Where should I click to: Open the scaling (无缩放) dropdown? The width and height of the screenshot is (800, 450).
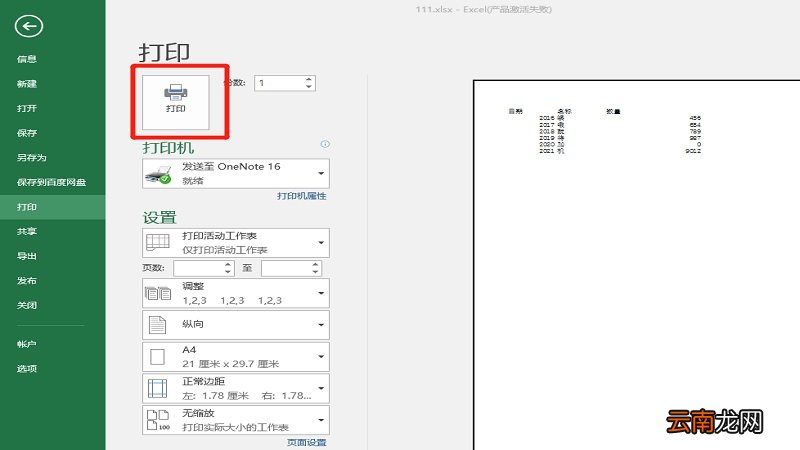(236, 420)
